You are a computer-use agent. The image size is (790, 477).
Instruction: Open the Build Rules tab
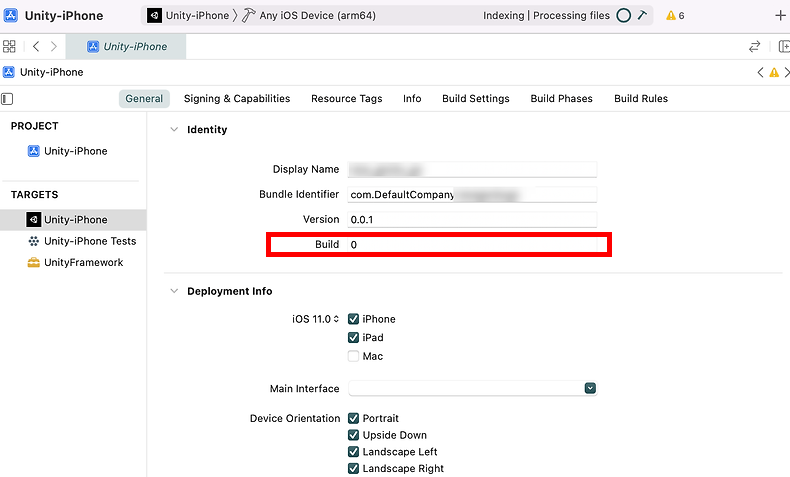click(x=641, y=99)
